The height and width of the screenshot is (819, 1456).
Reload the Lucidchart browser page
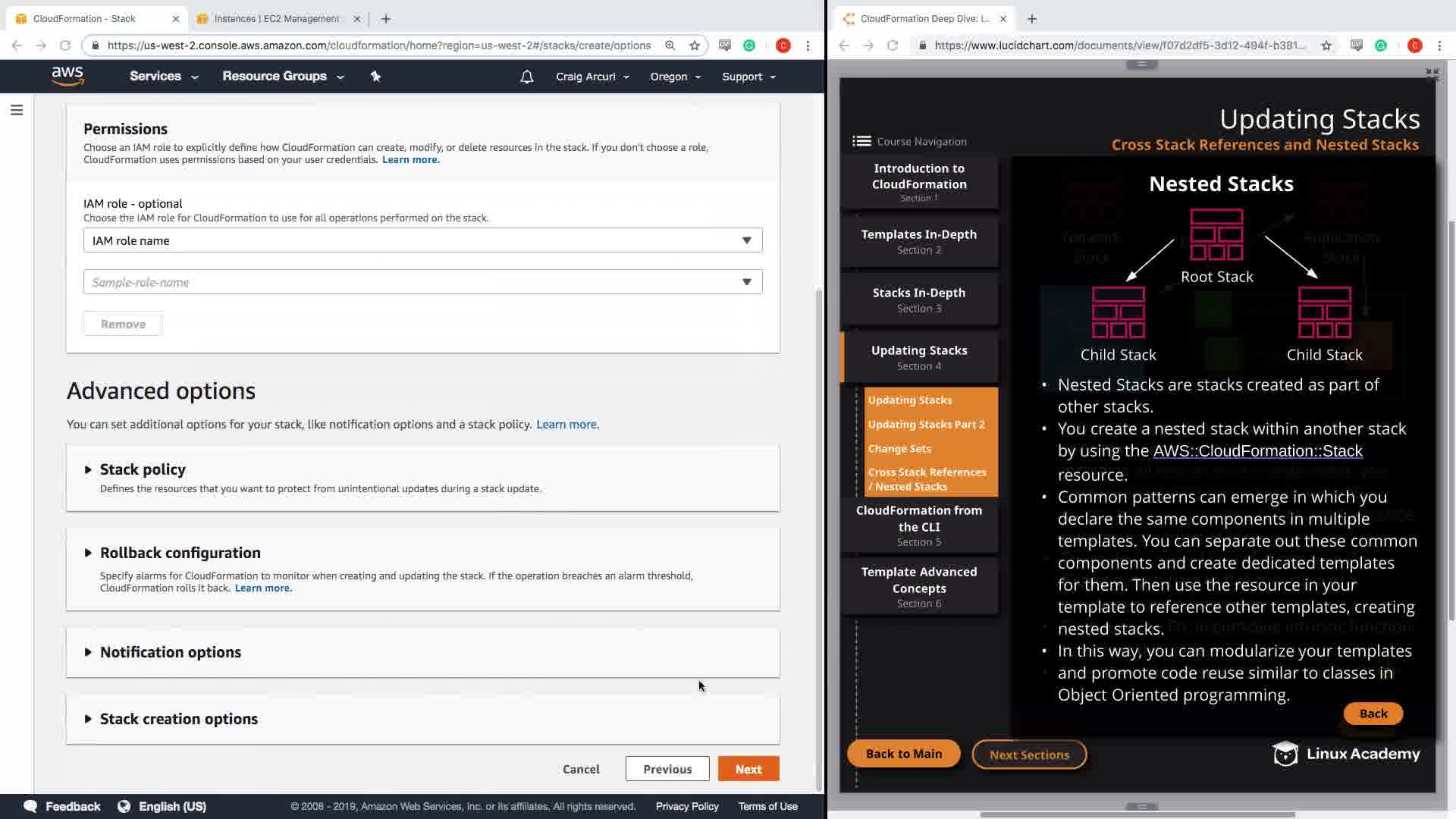tap(893, 45)
